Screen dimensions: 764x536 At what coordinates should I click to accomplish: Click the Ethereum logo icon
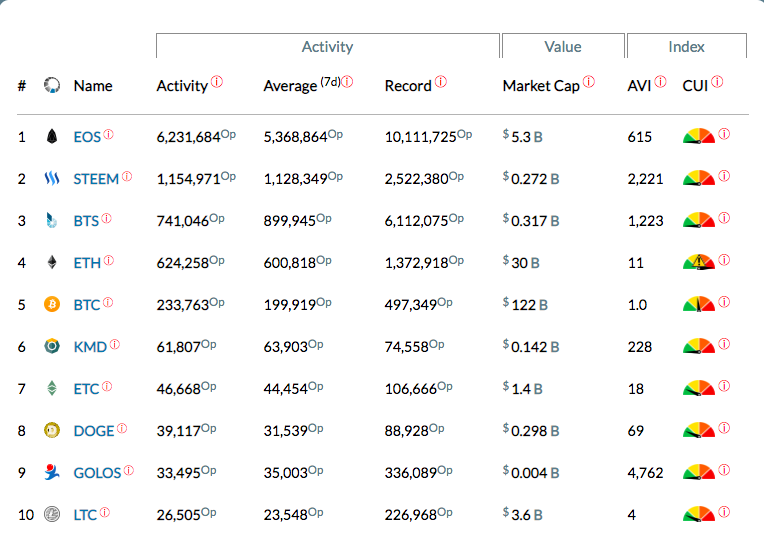[x=52, y=263]
